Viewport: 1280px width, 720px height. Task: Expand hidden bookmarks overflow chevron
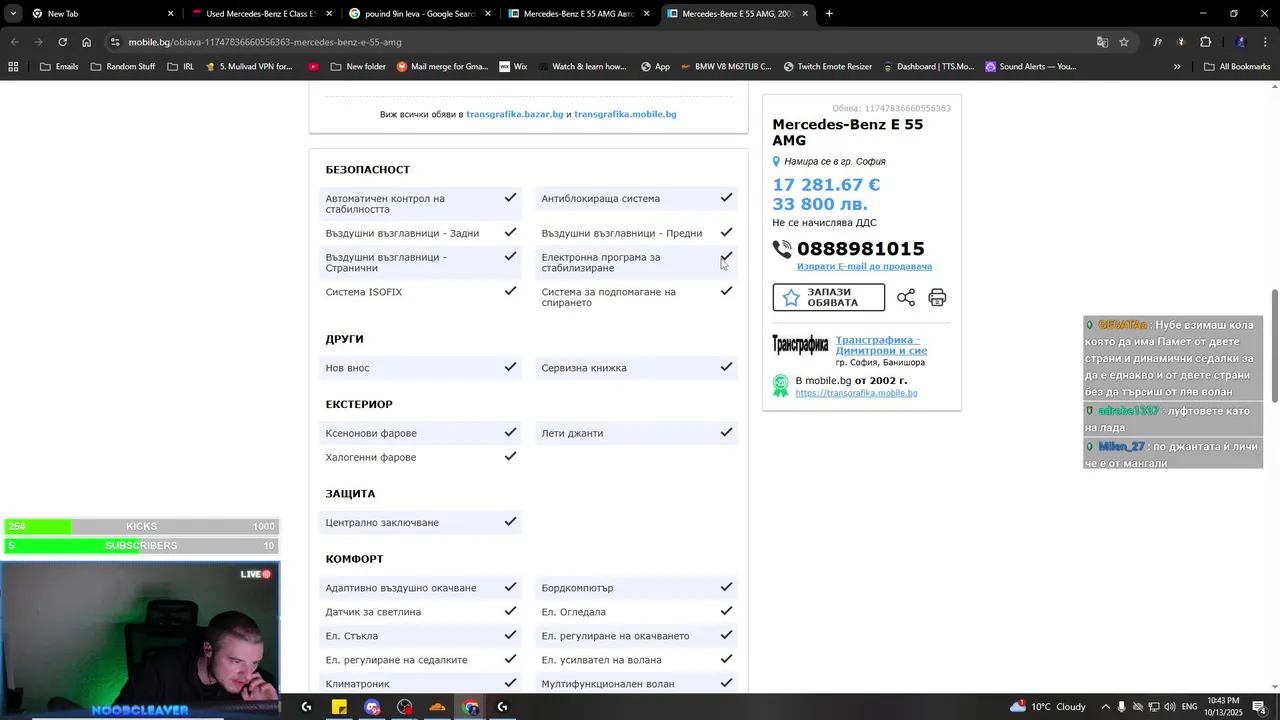[1177, 67]
